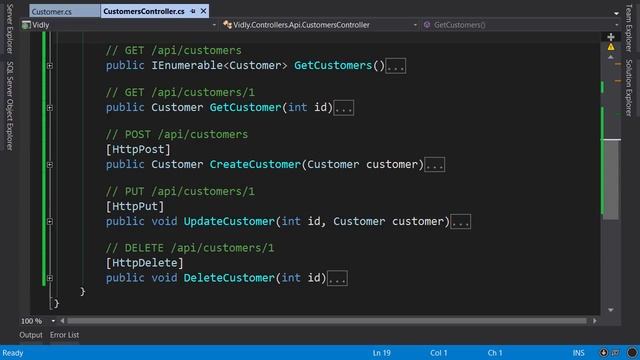Expand the CreateCustomer method outline
This screenshot has width=640, height=360.
coord(50,164)
